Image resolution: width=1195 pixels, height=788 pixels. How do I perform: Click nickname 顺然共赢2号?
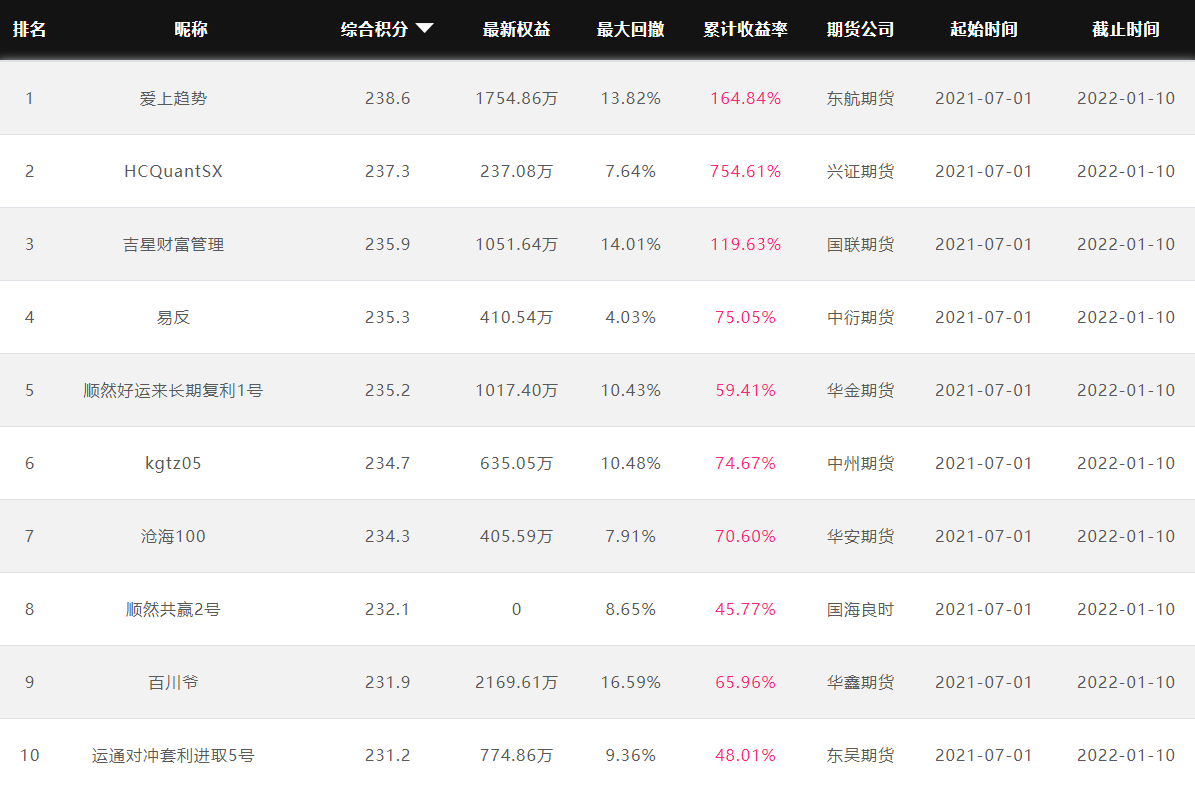173,609
